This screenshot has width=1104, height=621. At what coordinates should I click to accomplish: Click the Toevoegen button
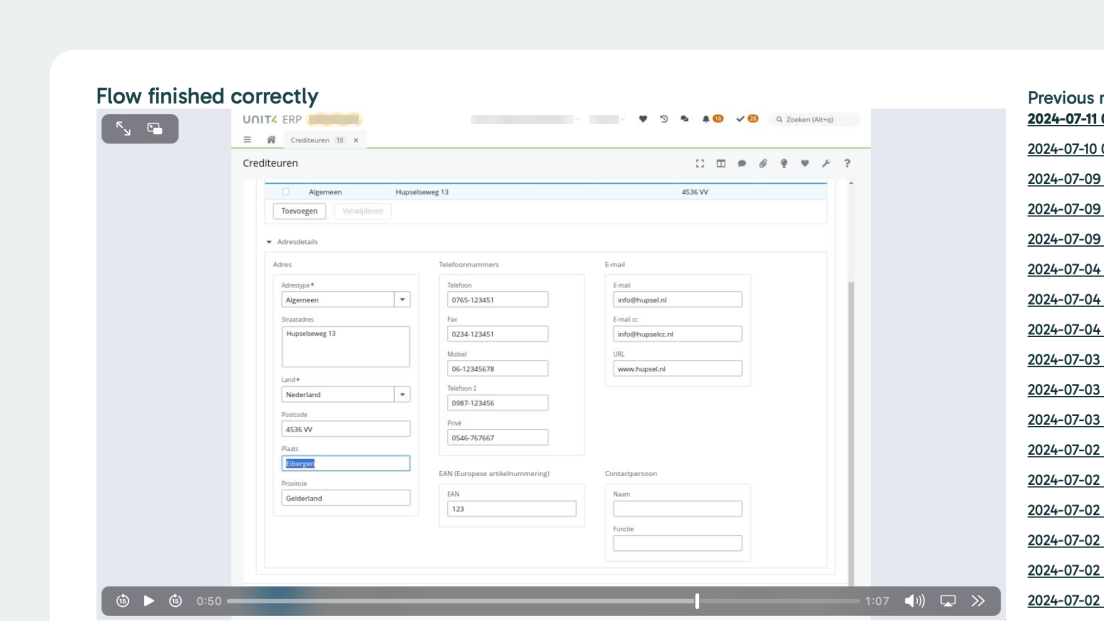click(x=298, y=211)
